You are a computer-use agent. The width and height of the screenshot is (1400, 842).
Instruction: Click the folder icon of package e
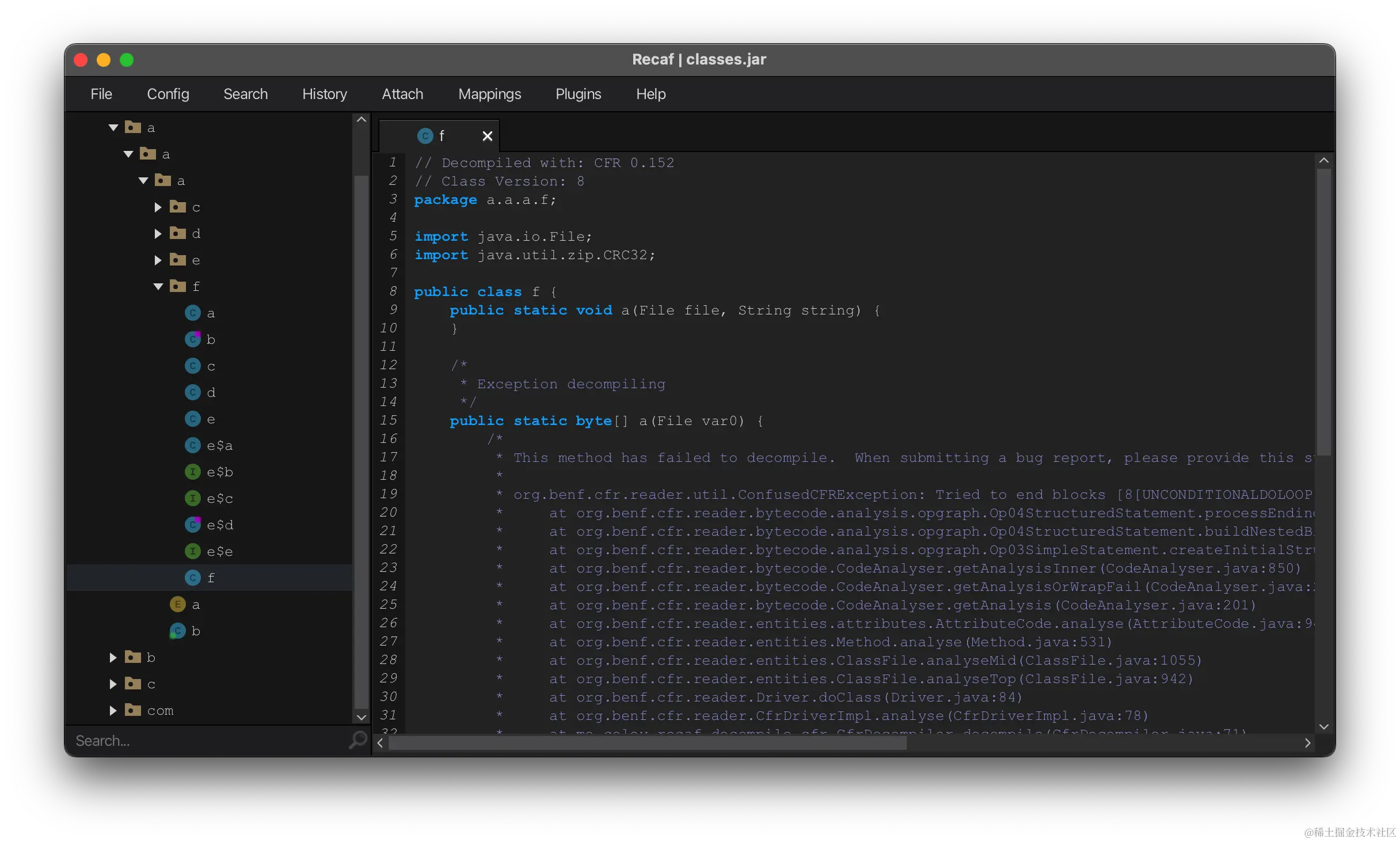[178, 259]
